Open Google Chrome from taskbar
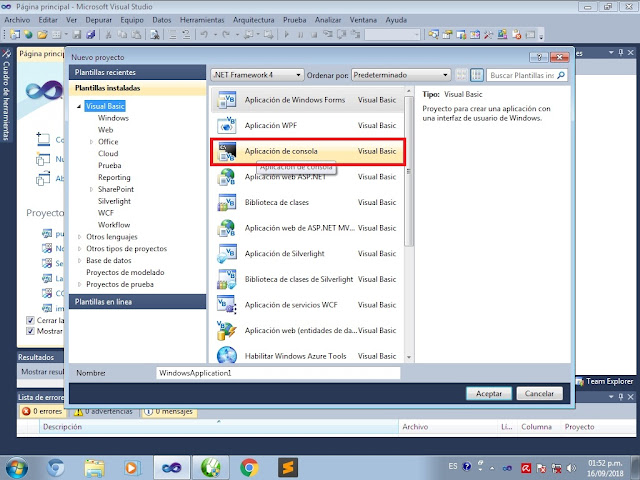 (249, 468)
